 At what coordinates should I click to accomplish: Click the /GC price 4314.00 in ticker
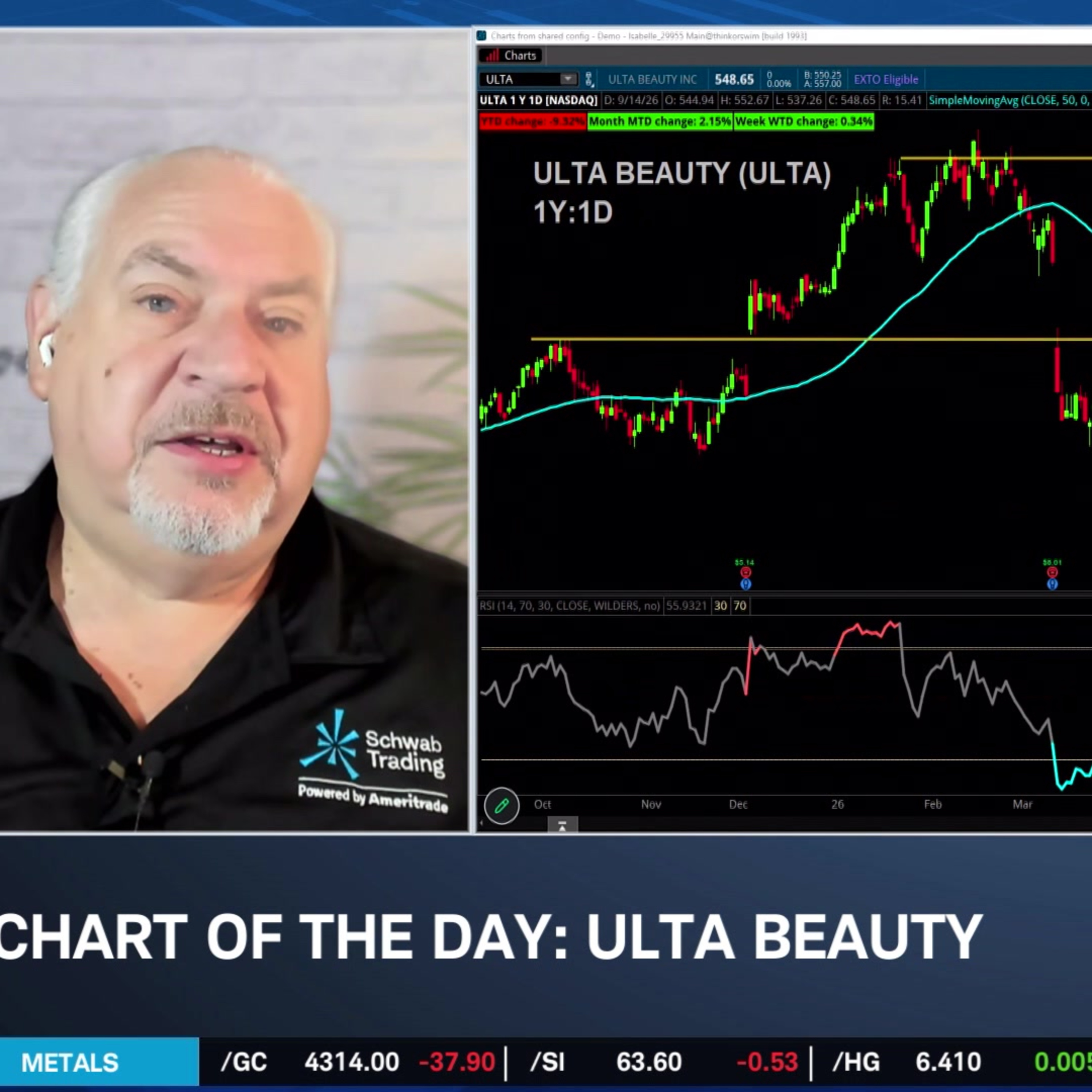point(352,1063)
